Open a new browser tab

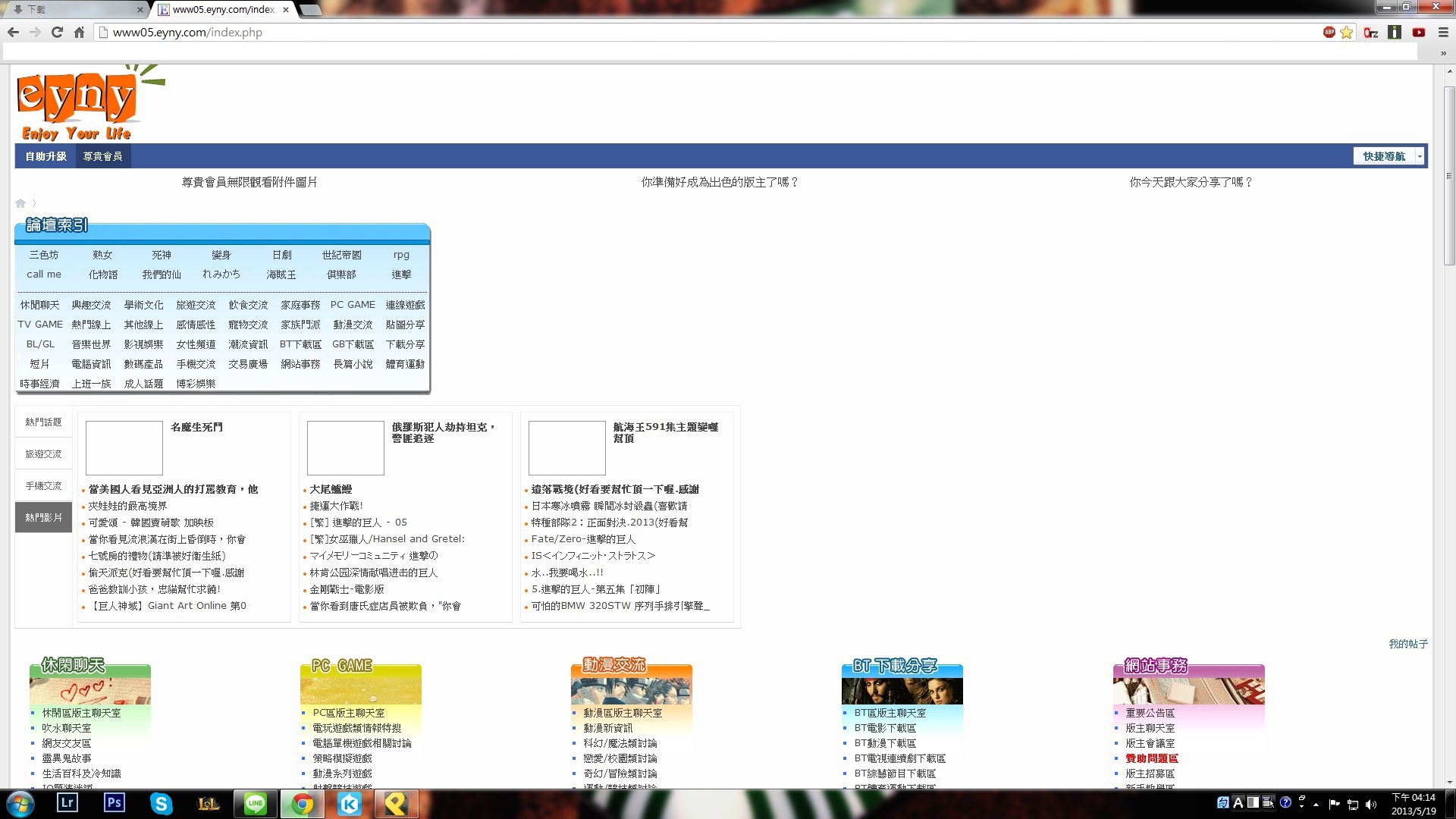pyautogui.click(x=311, y=10)
